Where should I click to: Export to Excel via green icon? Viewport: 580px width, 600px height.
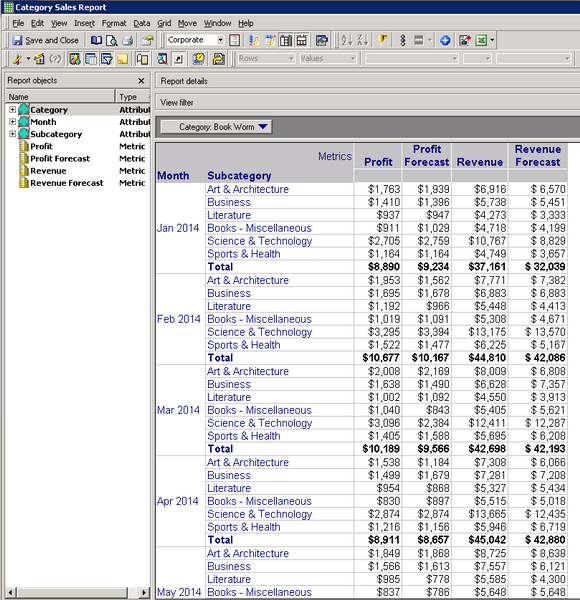481,40
